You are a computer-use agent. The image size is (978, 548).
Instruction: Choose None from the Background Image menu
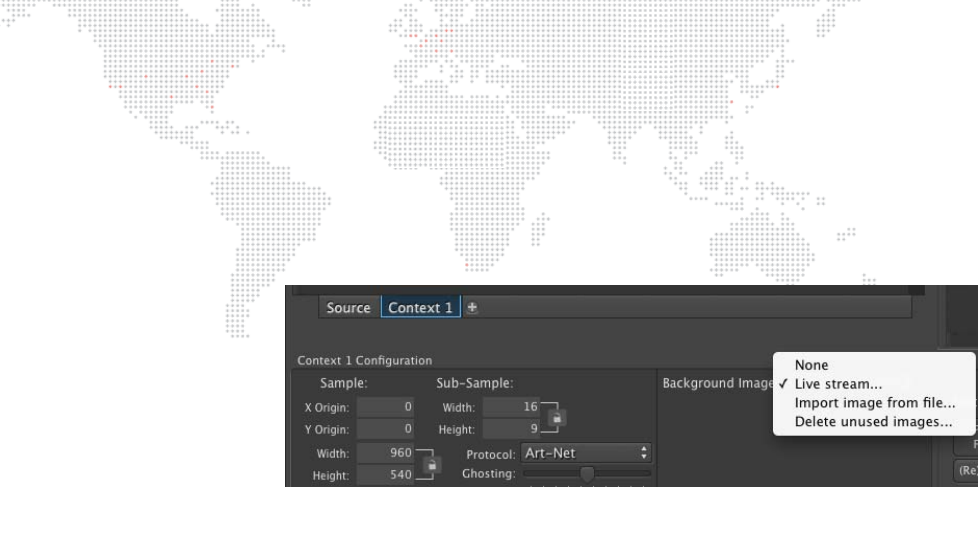[811, 366]
